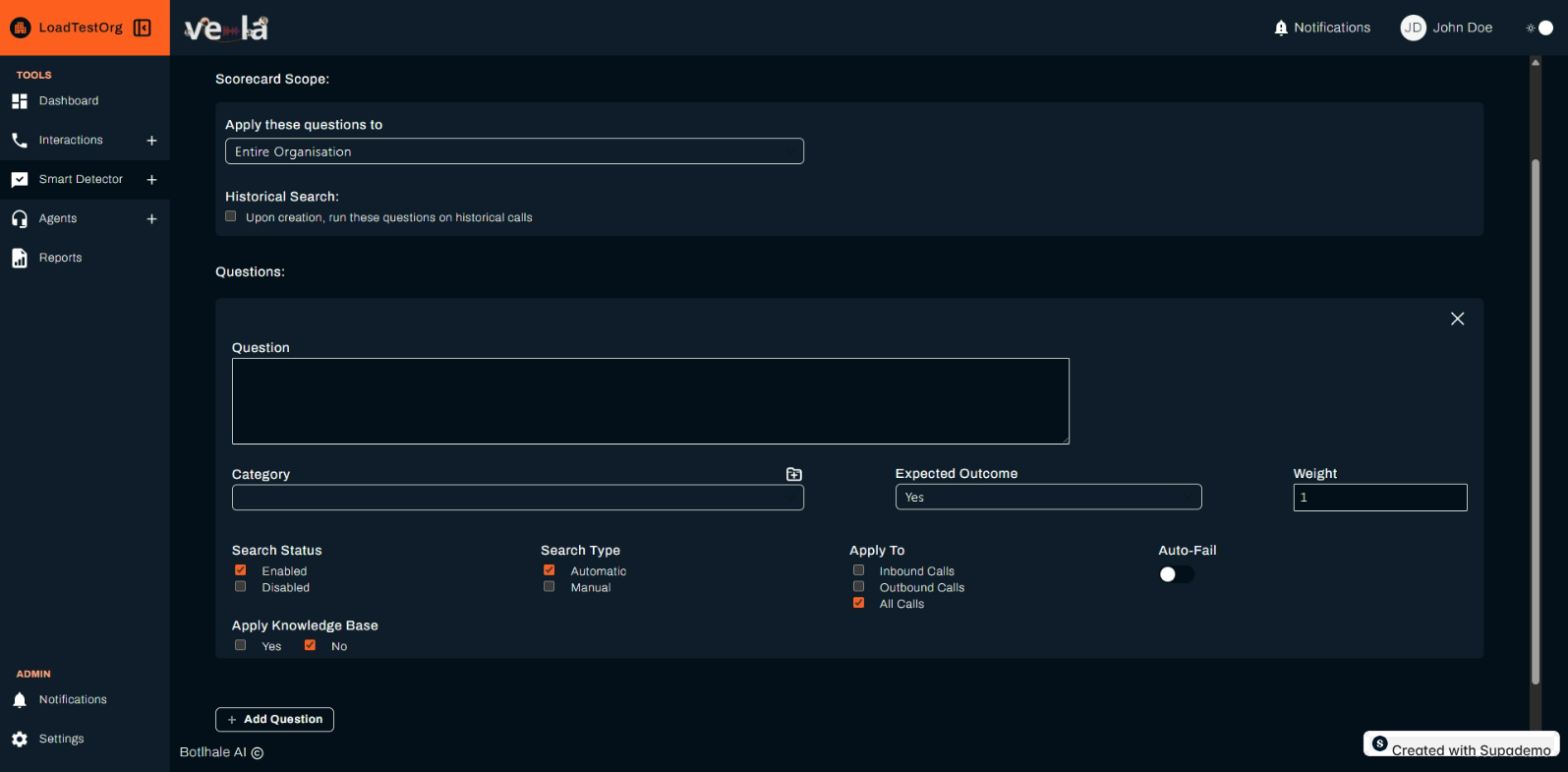1568x772 pixels.
Task: Enable the Auto-Fail toggle
Action: click(1176, 574)
